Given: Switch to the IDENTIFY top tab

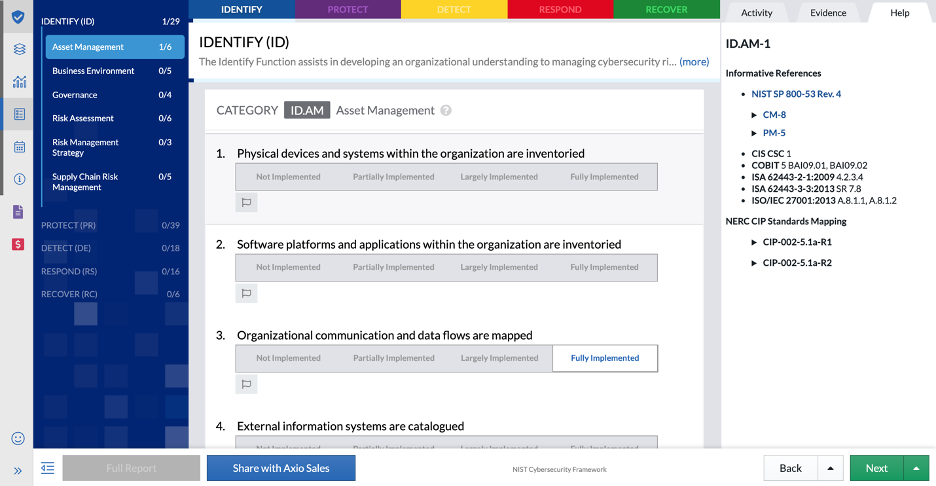Looking at the screenshot, I should click(242, 10).
